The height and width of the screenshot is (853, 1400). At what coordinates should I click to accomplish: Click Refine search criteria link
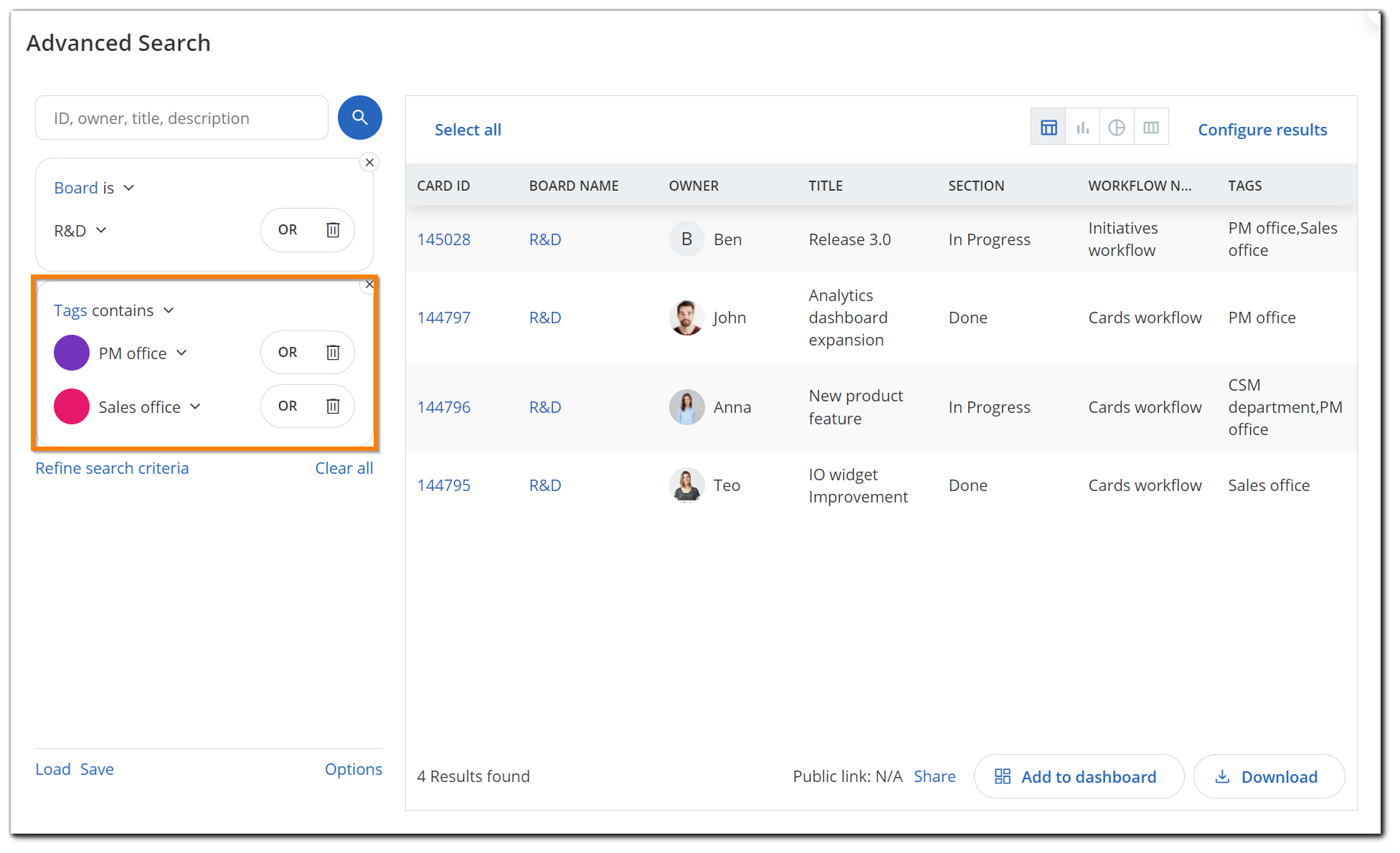click(112, 468)
